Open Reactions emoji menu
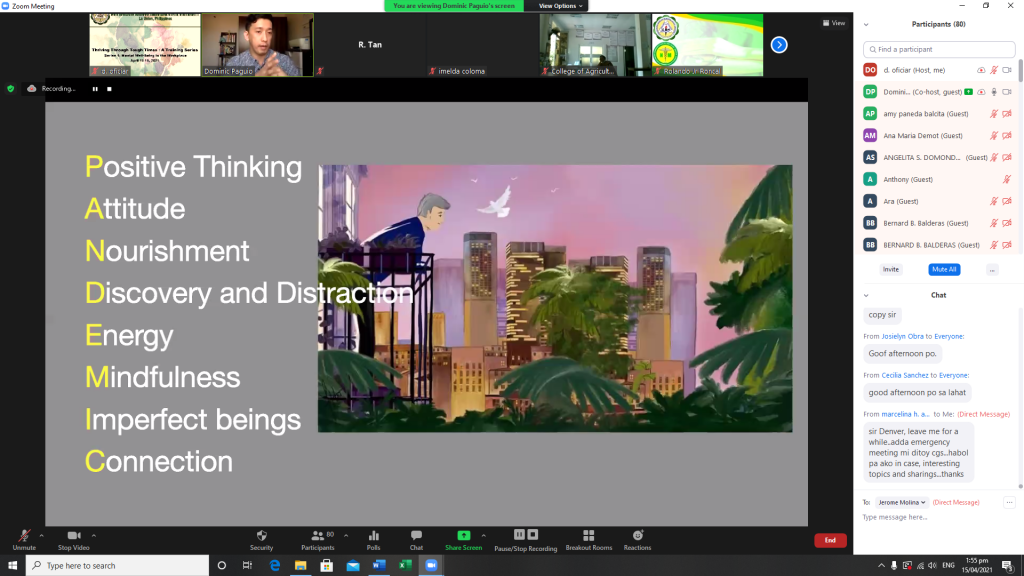This screenshot has width=1024, height=576. click(x=637, y=539)
